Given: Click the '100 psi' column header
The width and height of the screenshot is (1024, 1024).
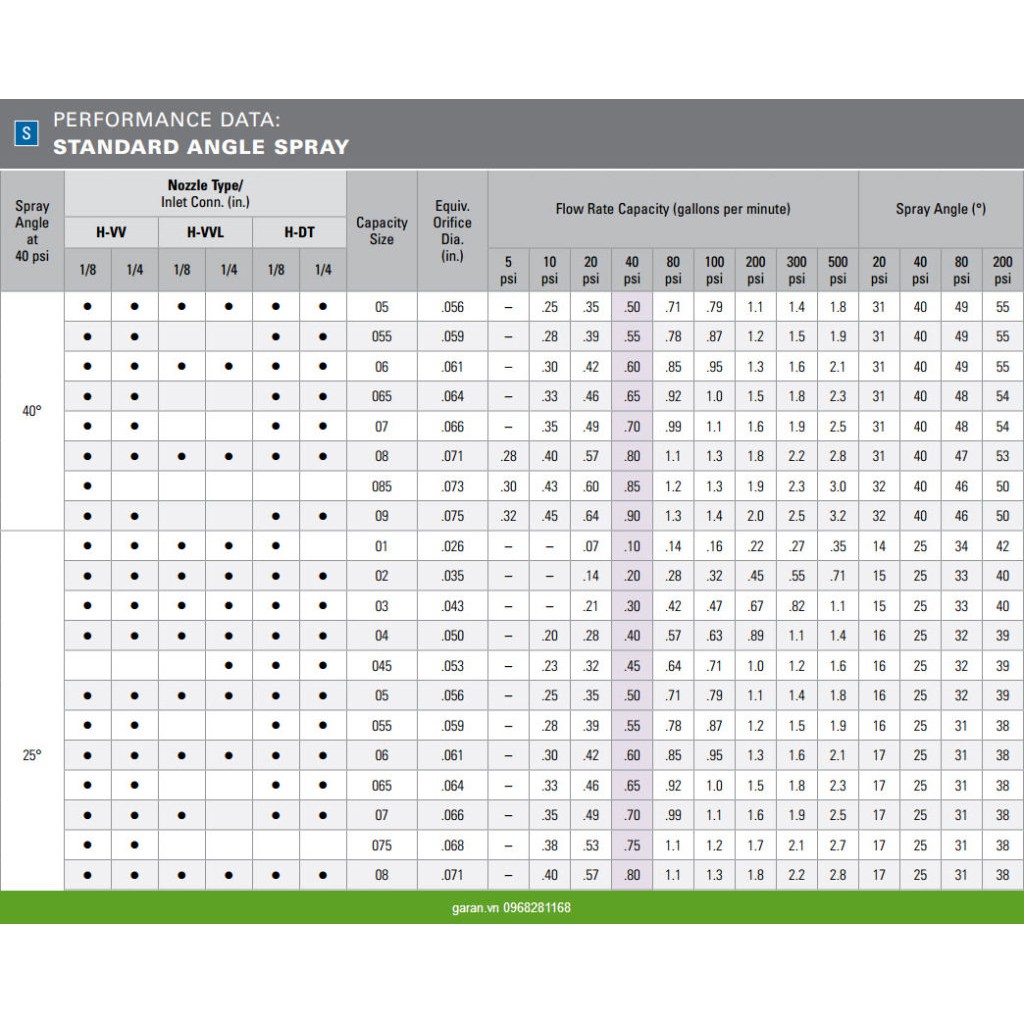Looking at the screenshot, I should pyautogui.click(x=714, y=270).
